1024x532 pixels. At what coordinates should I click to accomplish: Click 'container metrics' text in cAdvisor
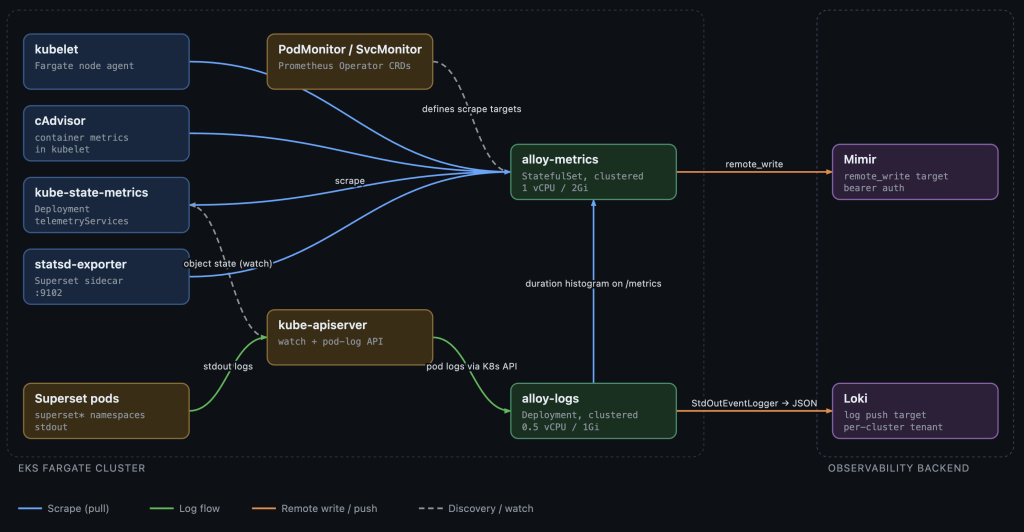click(x=82, y=138)
